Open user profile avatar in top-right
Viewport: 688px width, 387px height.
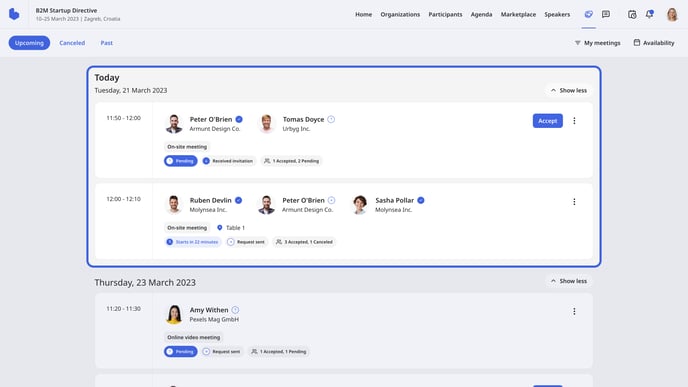click(x=672, y=14)
